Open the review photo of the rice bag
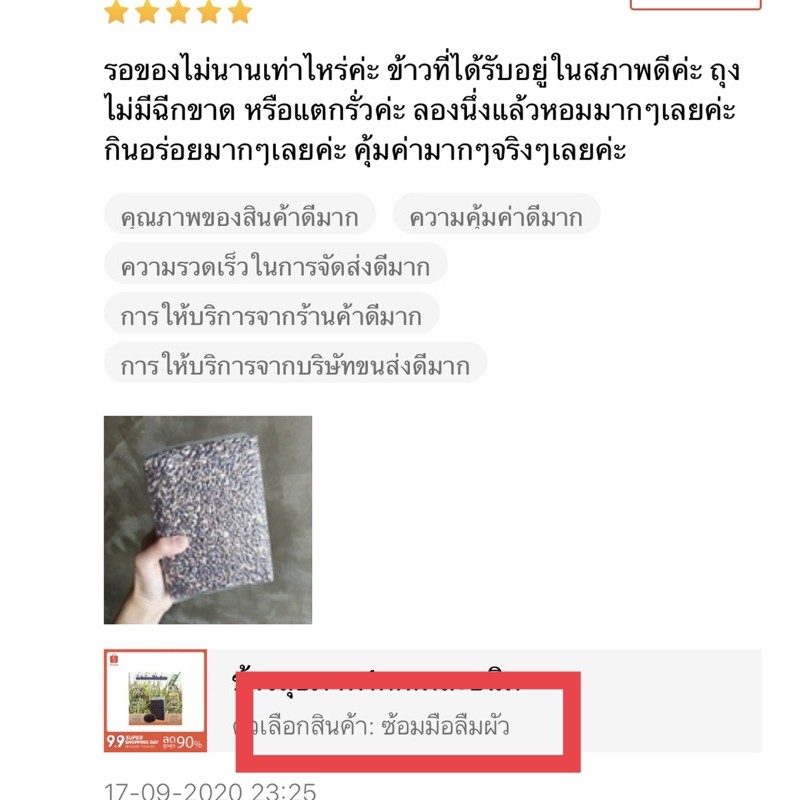 (x=208, y=519)
